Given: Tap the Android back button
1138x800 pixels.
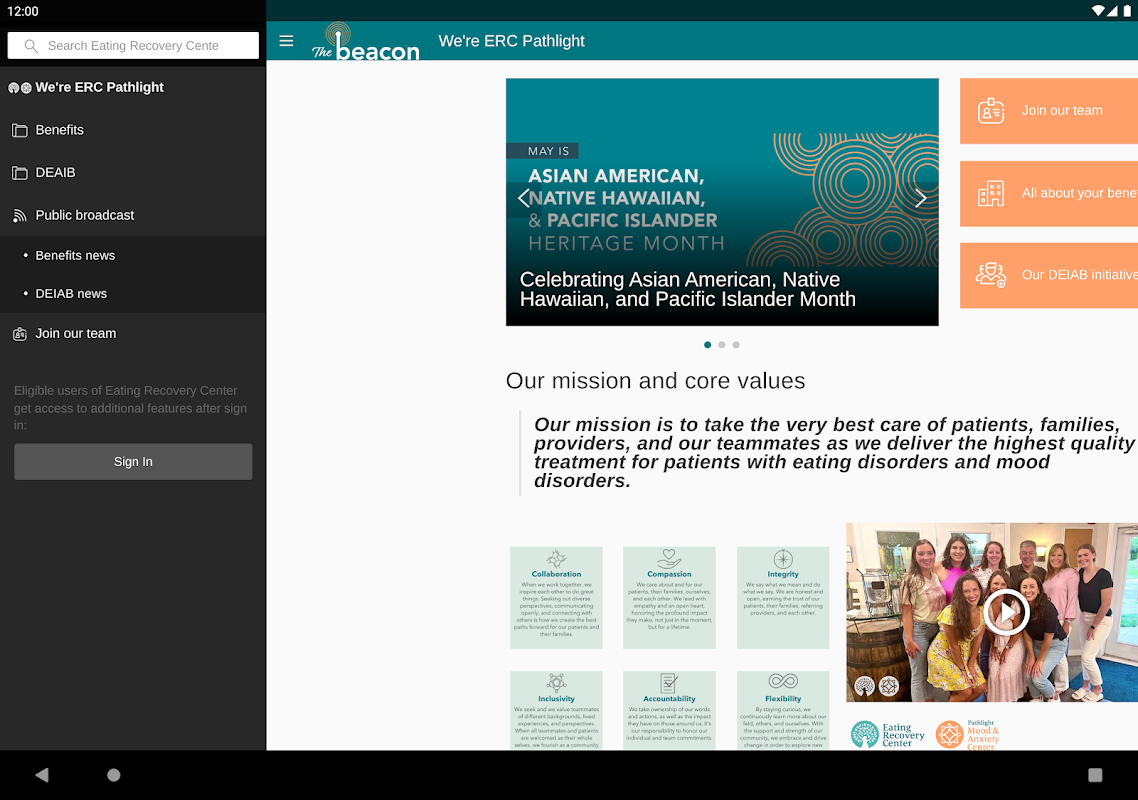Looking at the screenshot, I should coord(42,775).
